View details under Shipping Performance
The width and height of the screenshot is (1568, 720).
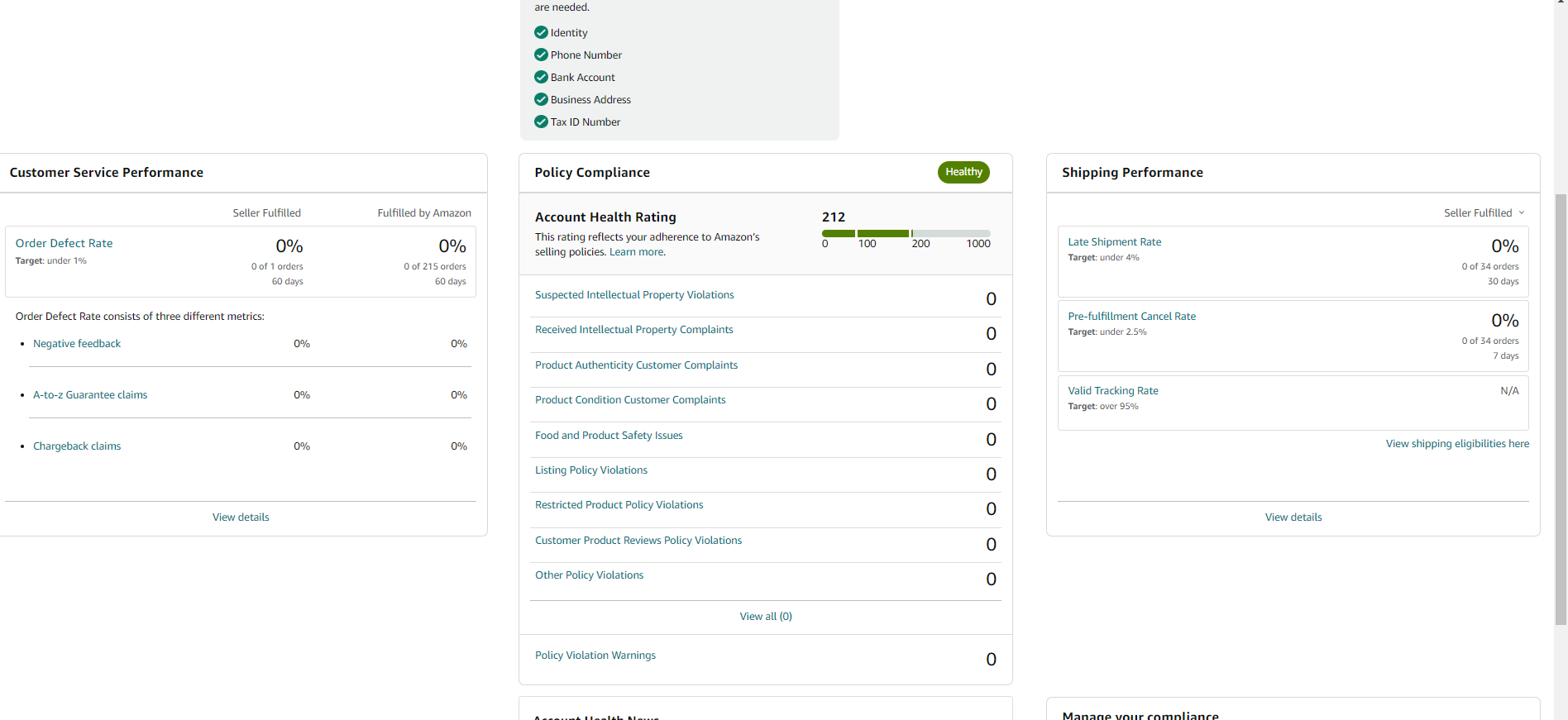pyautogui.click(x=1293, y=517)
